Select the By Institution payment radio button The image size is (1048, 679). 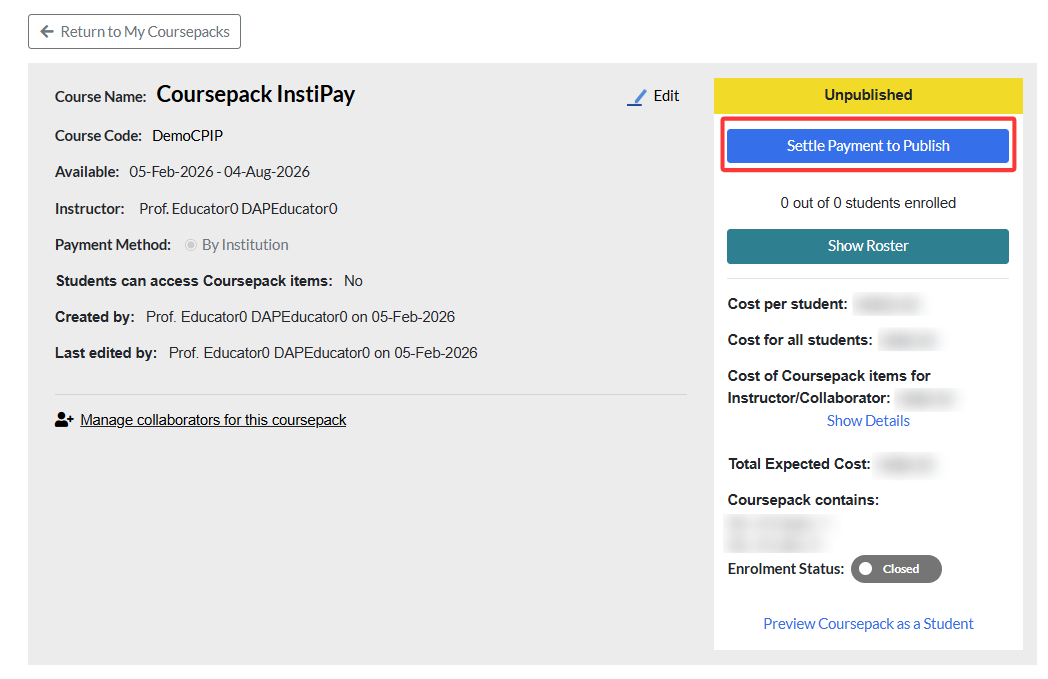pyautogui.click(x=190, y=245)
